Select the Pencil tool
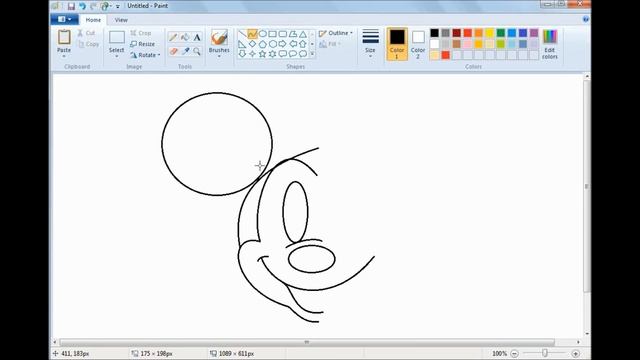 point(173,38)
